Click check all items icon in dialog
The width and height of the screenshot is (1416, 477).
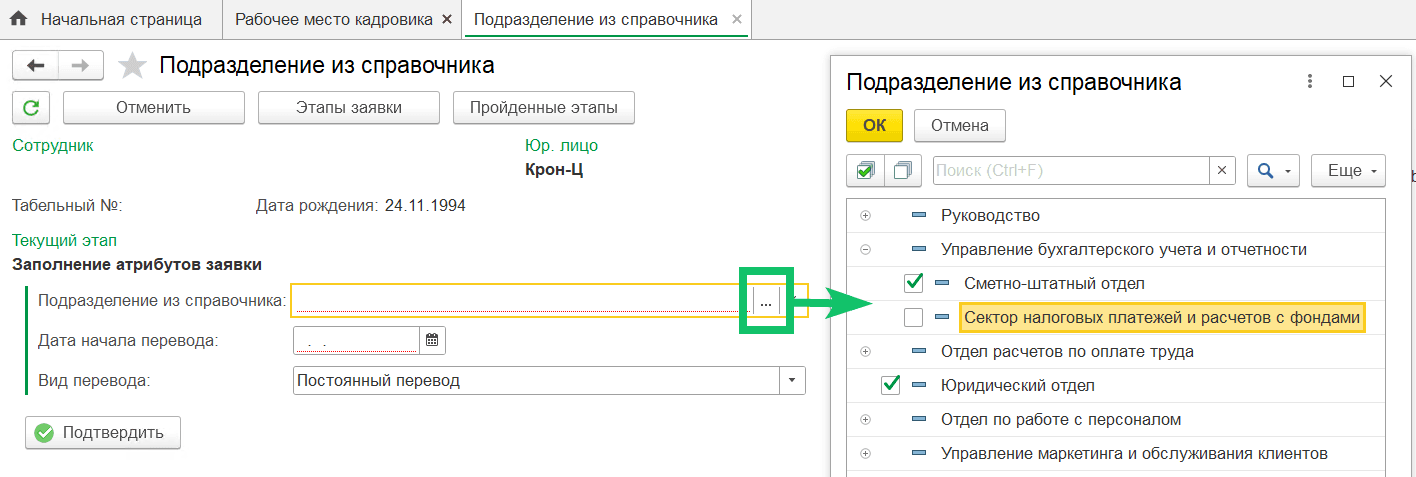coord(864,171)
